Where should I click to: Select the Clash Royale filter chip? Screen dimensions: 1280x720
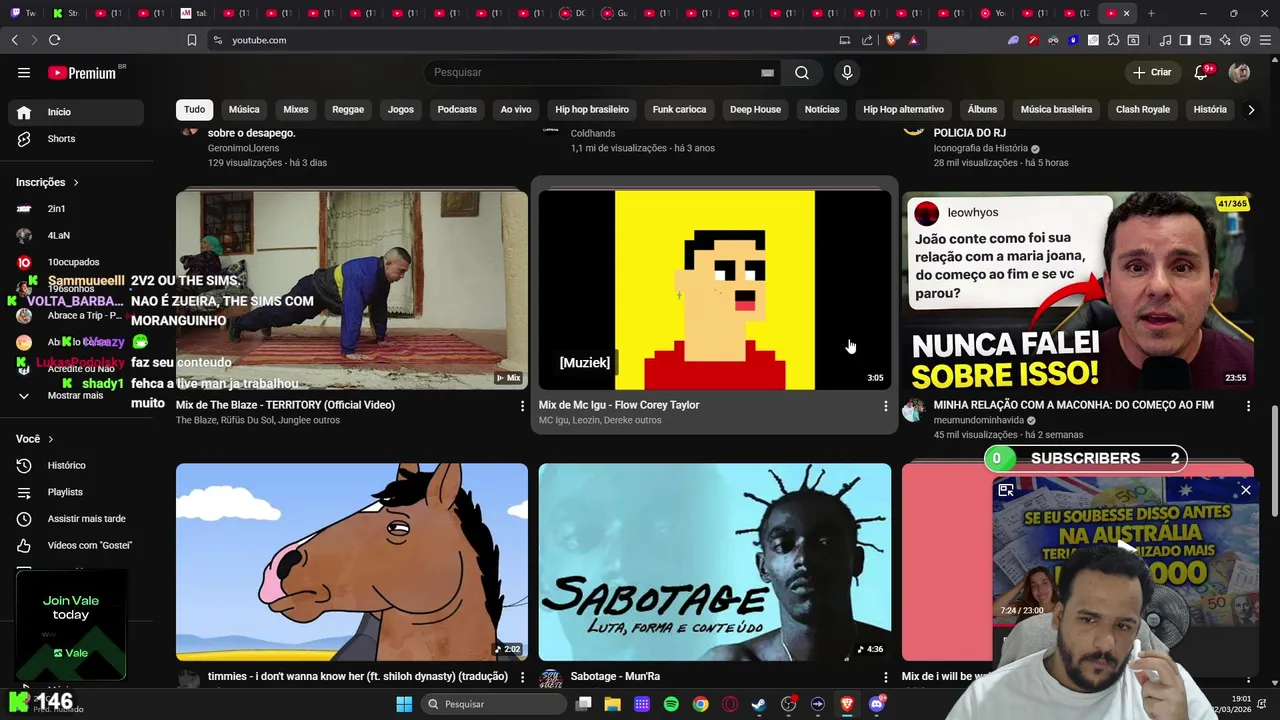(x=1143, y=110)
